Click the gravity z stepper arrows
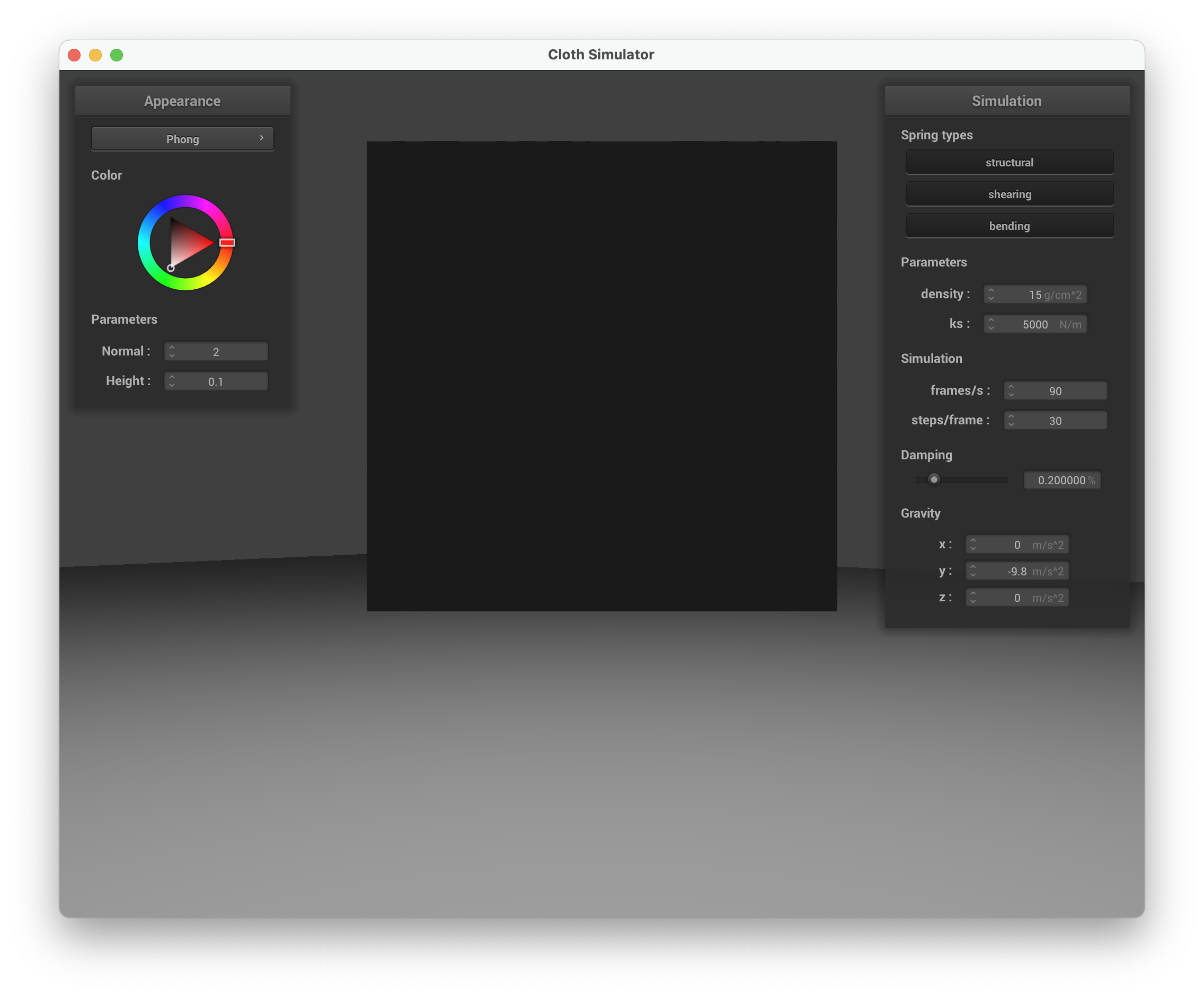The height and width of the screenshot is (996, 1204). click(972, 598)
